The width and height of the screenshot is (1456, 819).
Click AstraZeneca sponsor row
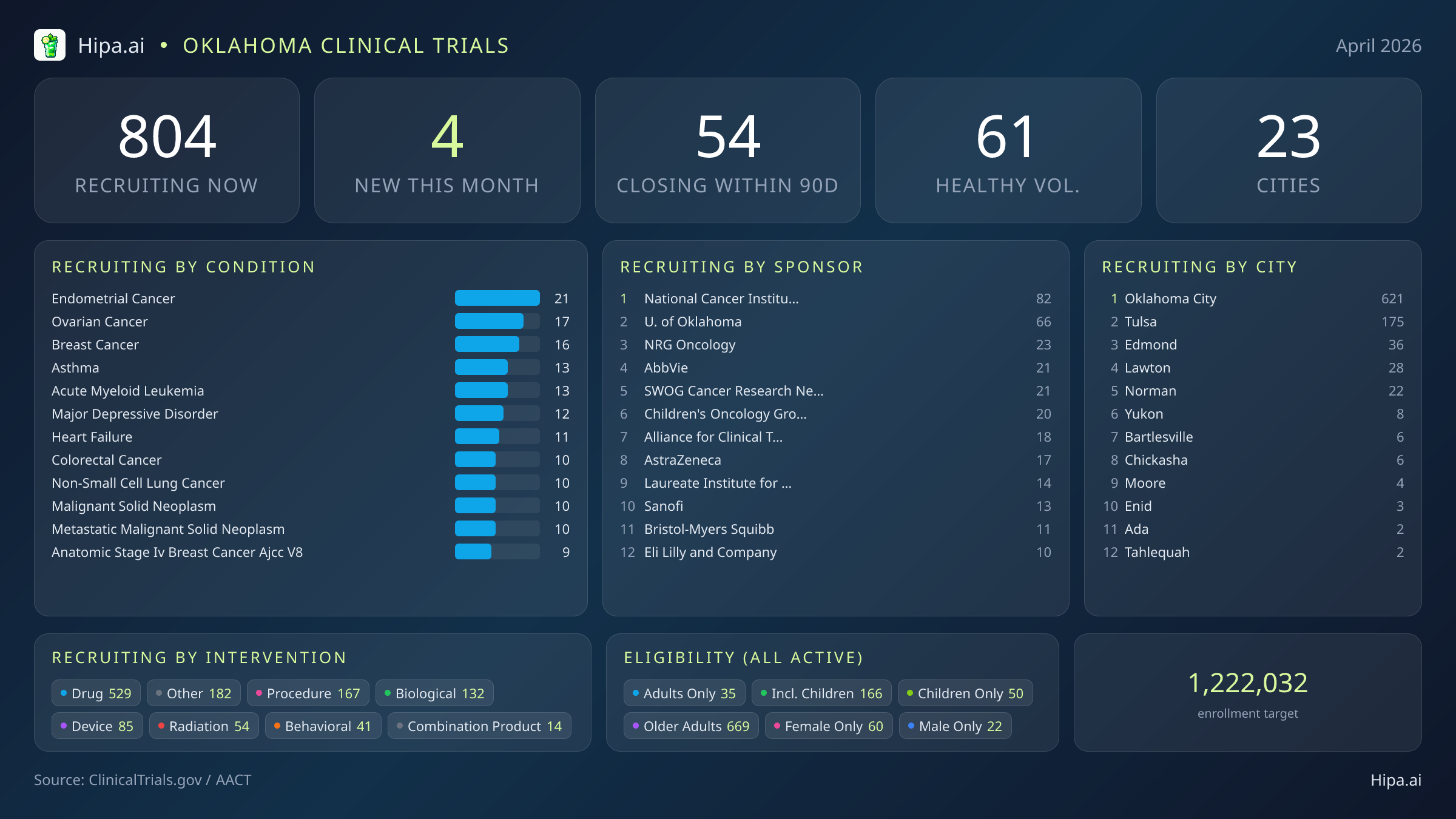point(835,460)
